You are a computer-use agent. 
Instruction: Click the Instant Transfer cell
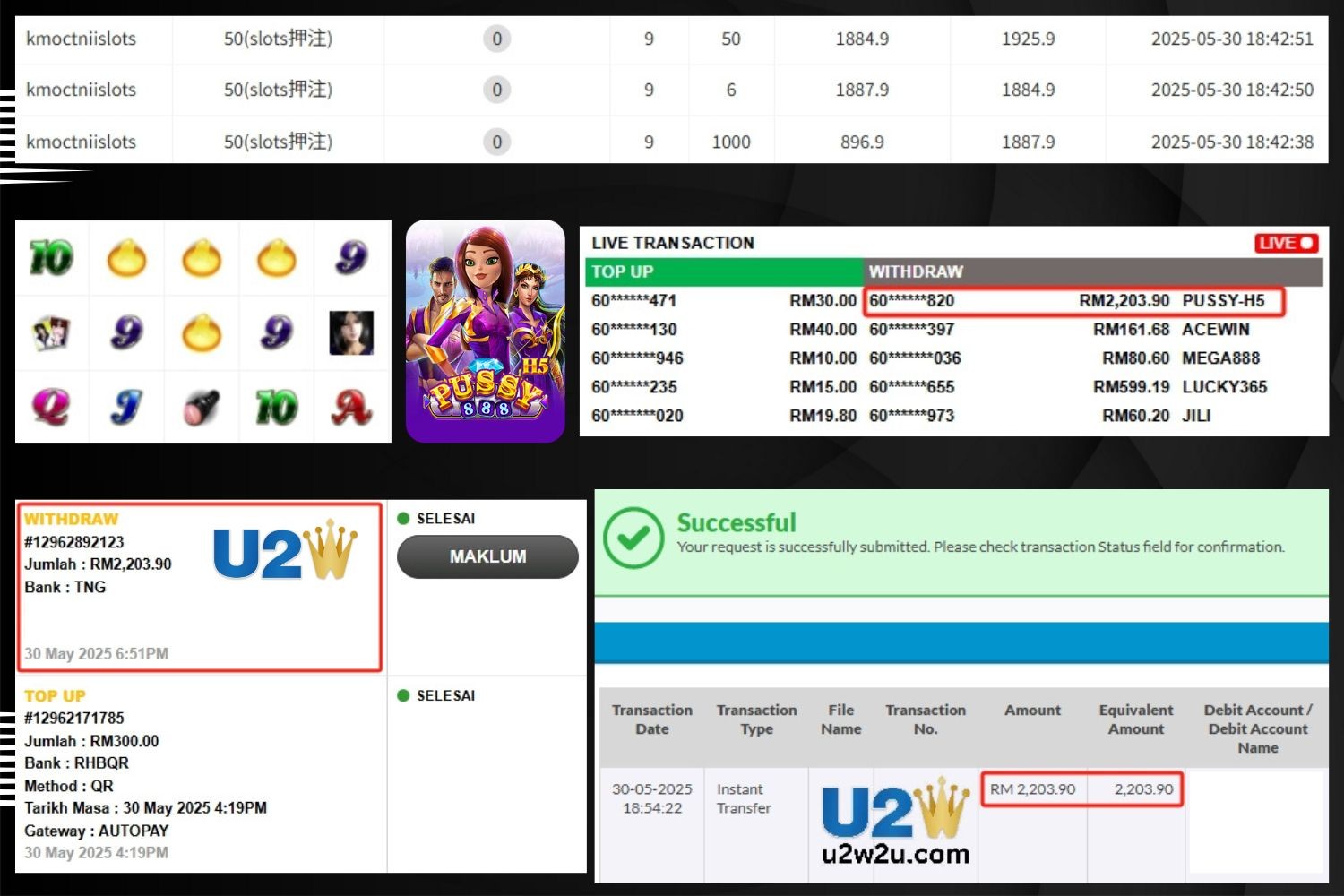pos(744,798)
